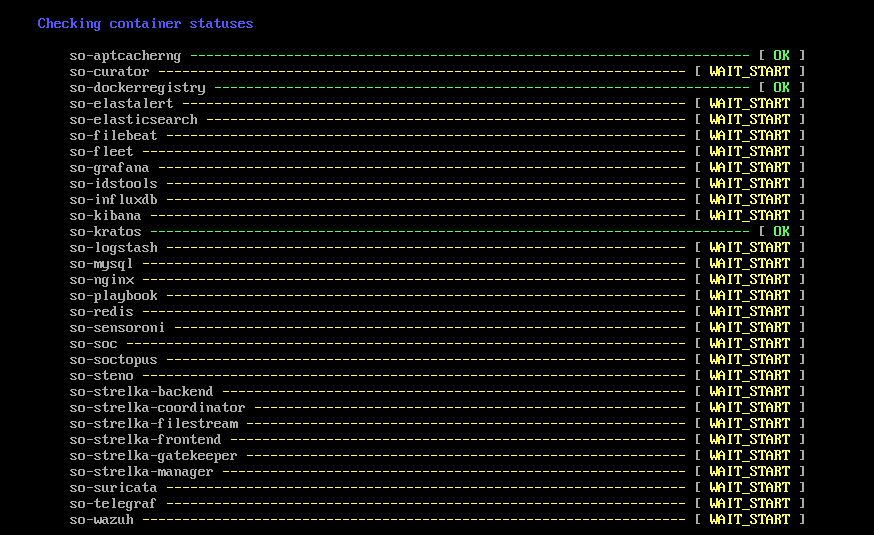Select the so-strelka-gatekeeper row label

pyautogui.click(x=153, y=456)
